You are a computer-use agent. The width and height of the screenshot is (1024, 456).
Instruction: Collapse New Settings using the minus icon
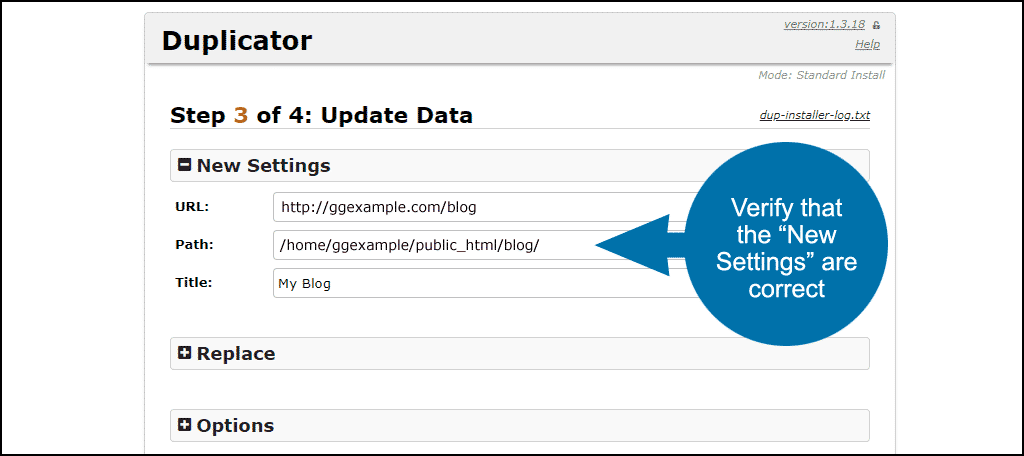[185, 165]
